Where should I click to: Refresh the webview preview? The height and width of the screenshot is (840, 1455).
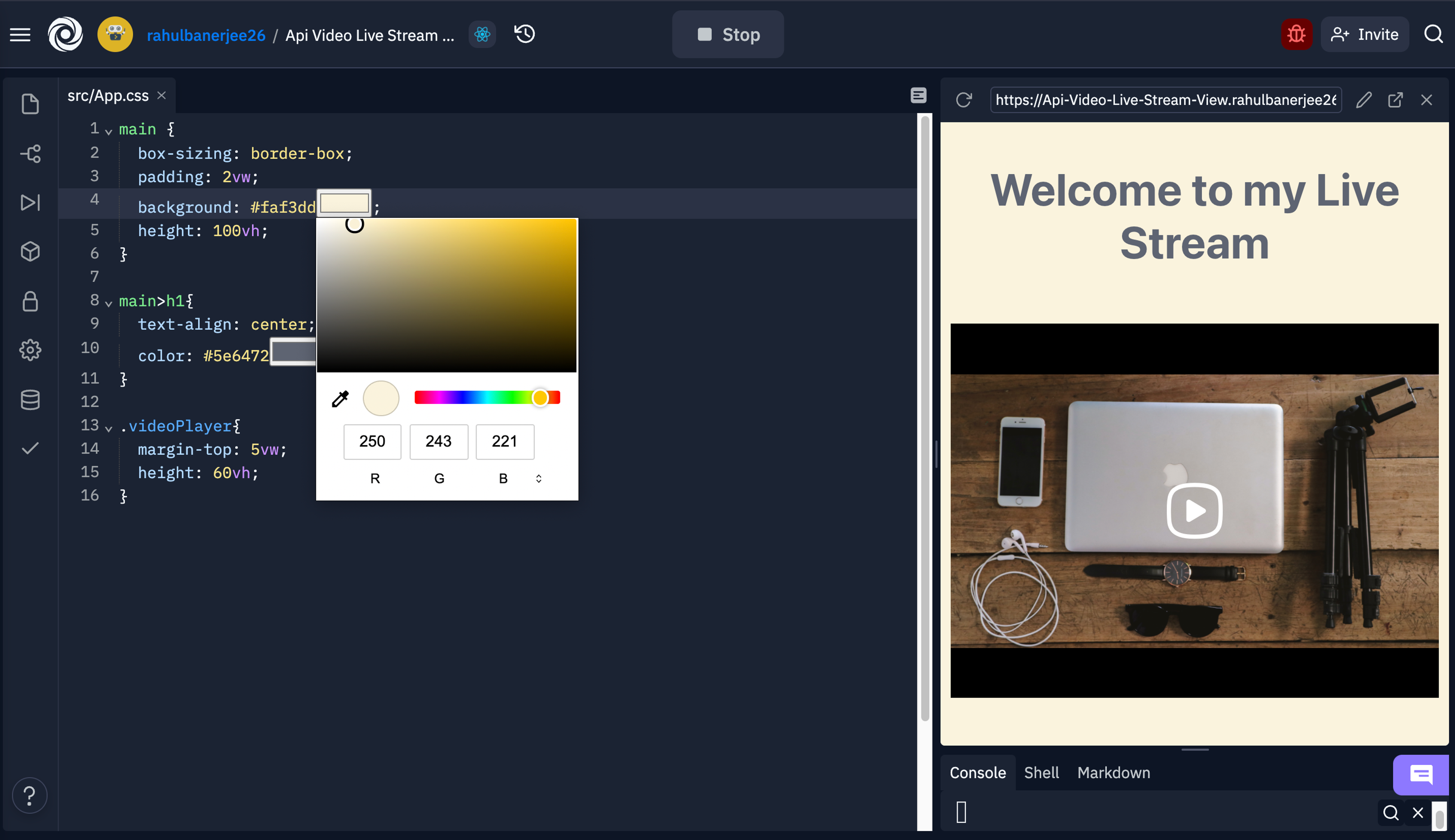(x=964, y=100)
